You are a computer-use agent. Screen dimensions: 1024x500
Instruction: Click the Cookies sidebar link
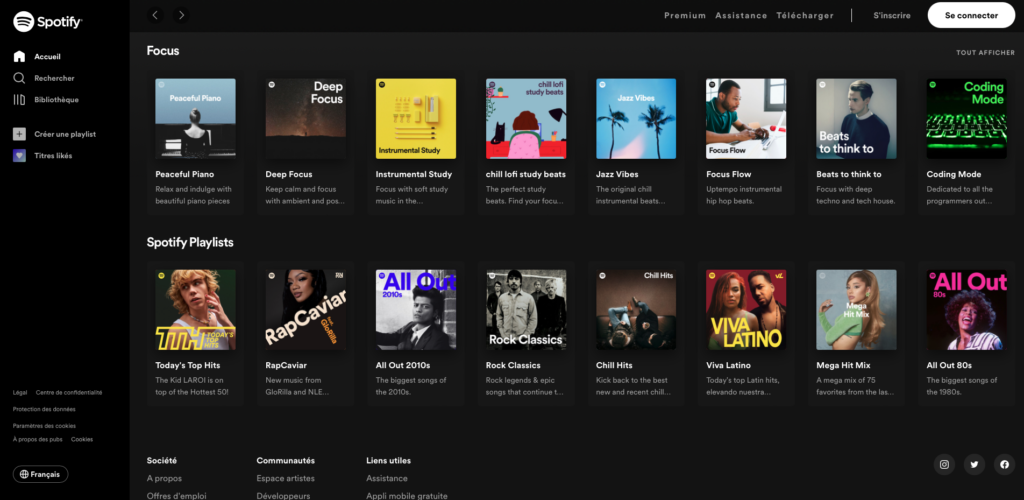pos(82,439)
